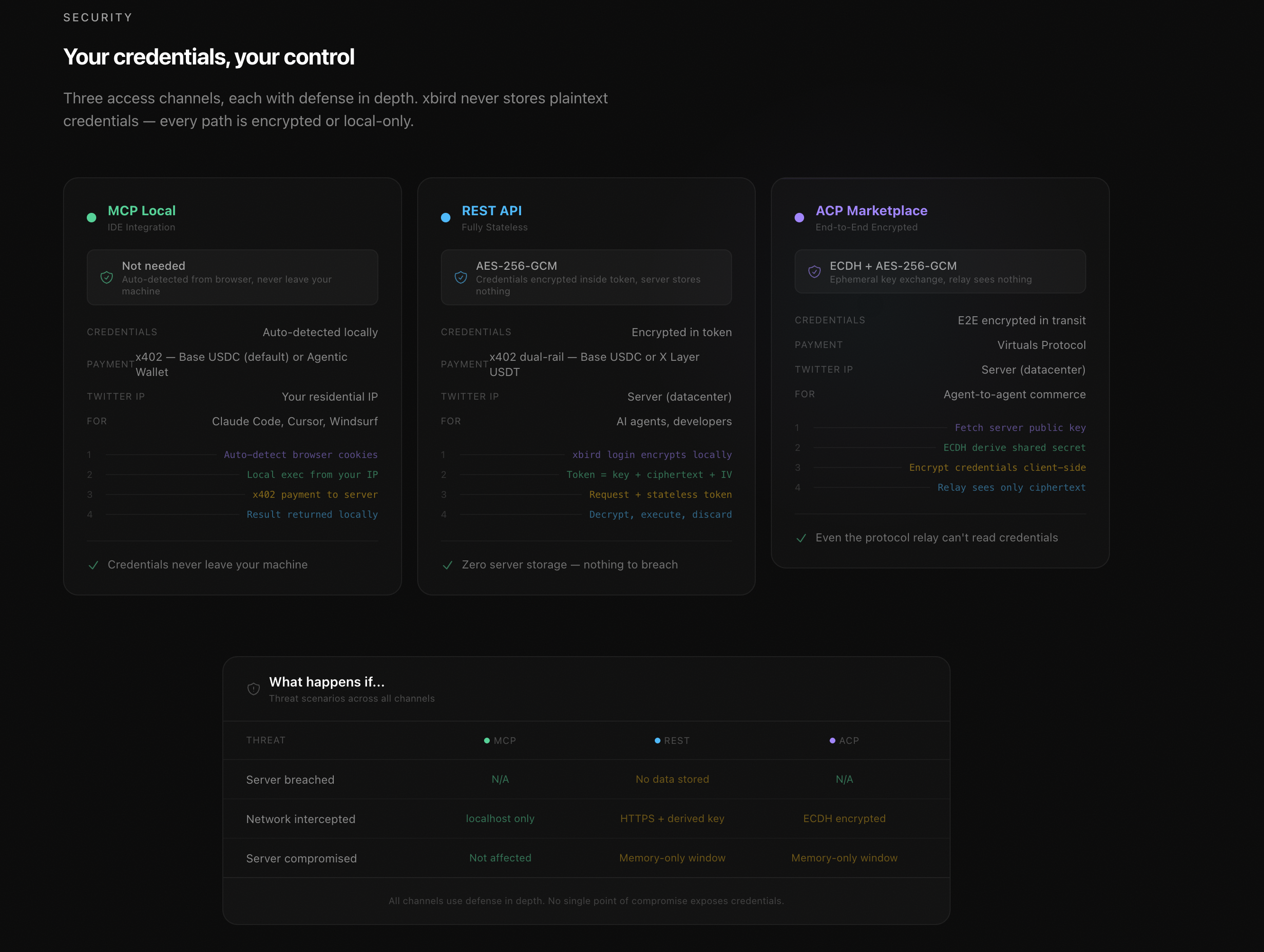1264x952 pixels.
Task: Click the purple dot in ACP column header
Action: point(832,741)
